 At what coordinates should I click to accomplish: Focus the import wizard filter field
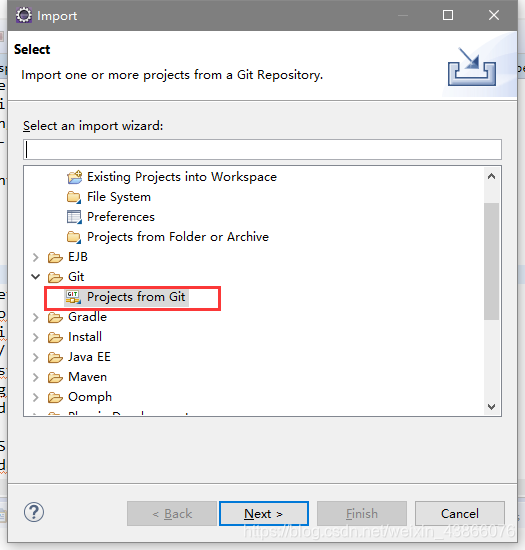[x=262, y=149]
